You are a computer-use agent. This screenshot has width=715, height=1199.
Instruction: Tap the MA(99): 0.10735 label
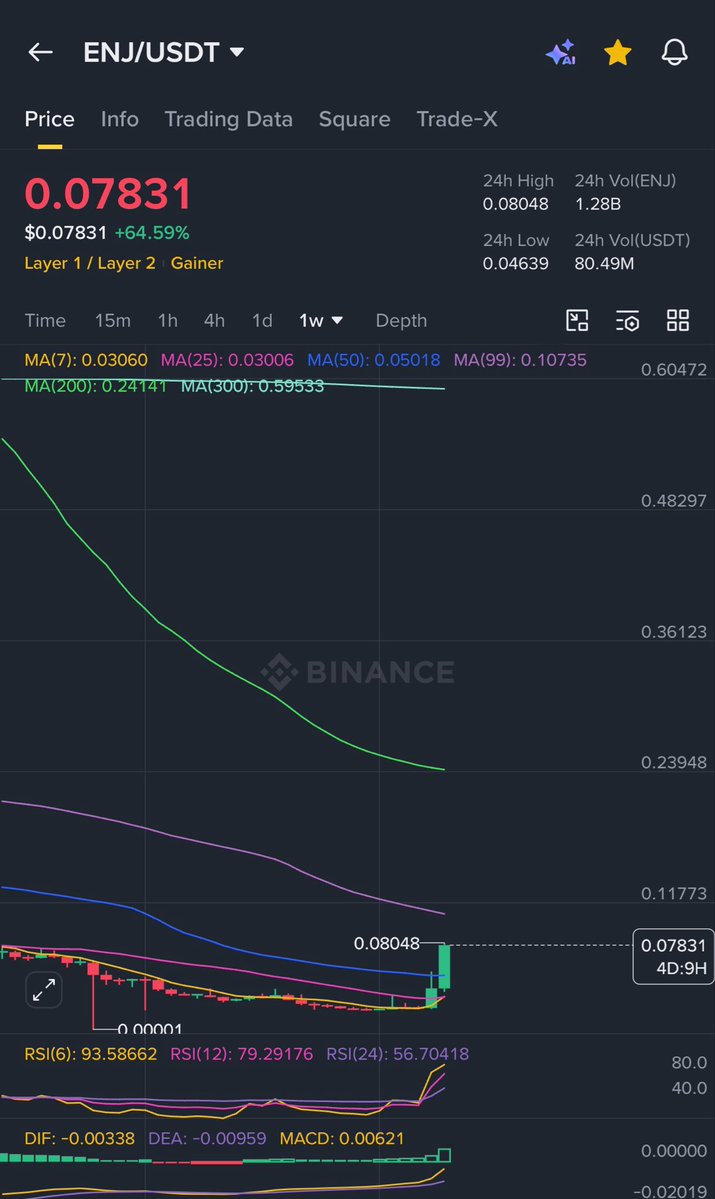(520, 360)
